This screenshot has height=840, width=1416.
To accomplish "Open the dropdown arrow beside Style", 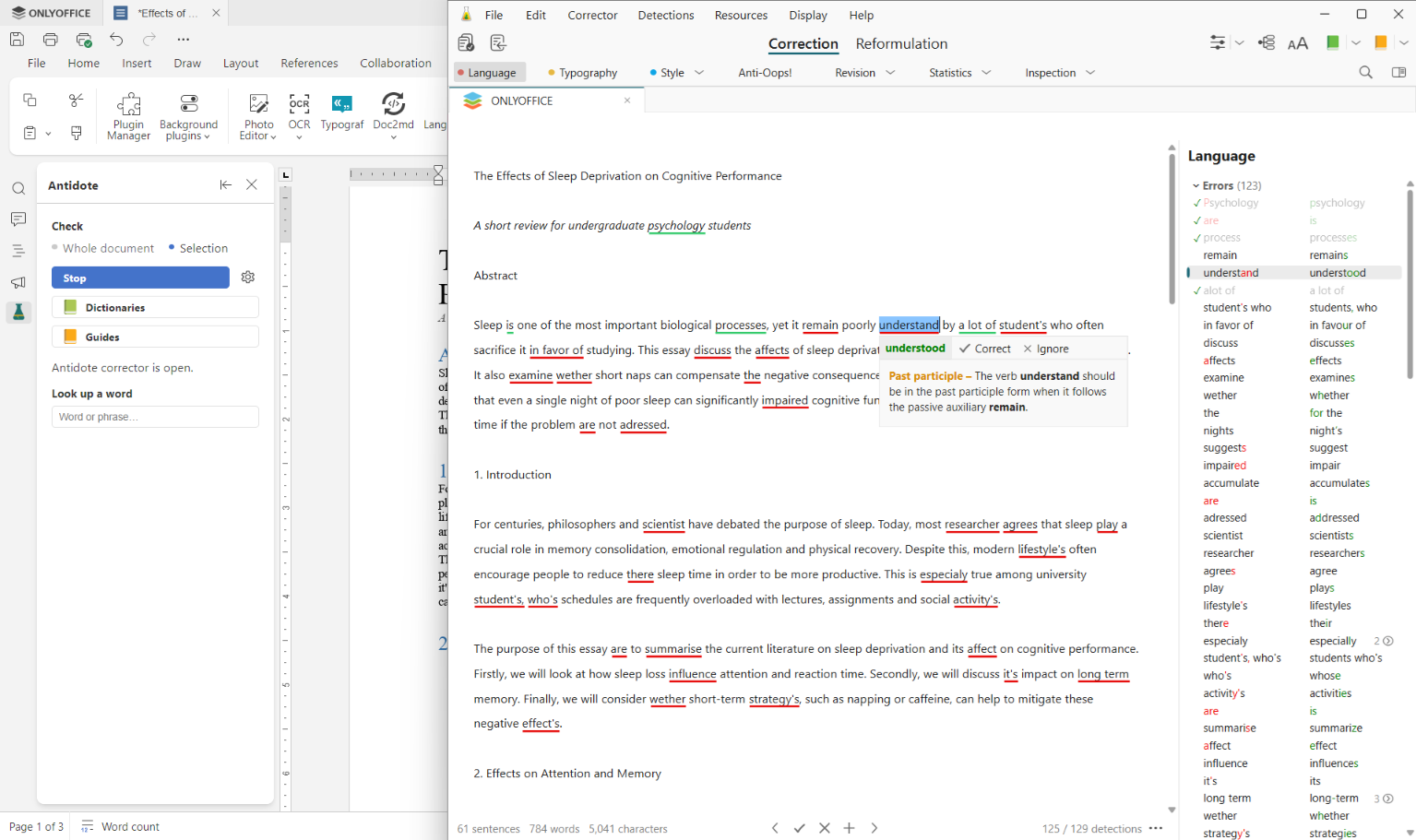I will click(699, 73).
